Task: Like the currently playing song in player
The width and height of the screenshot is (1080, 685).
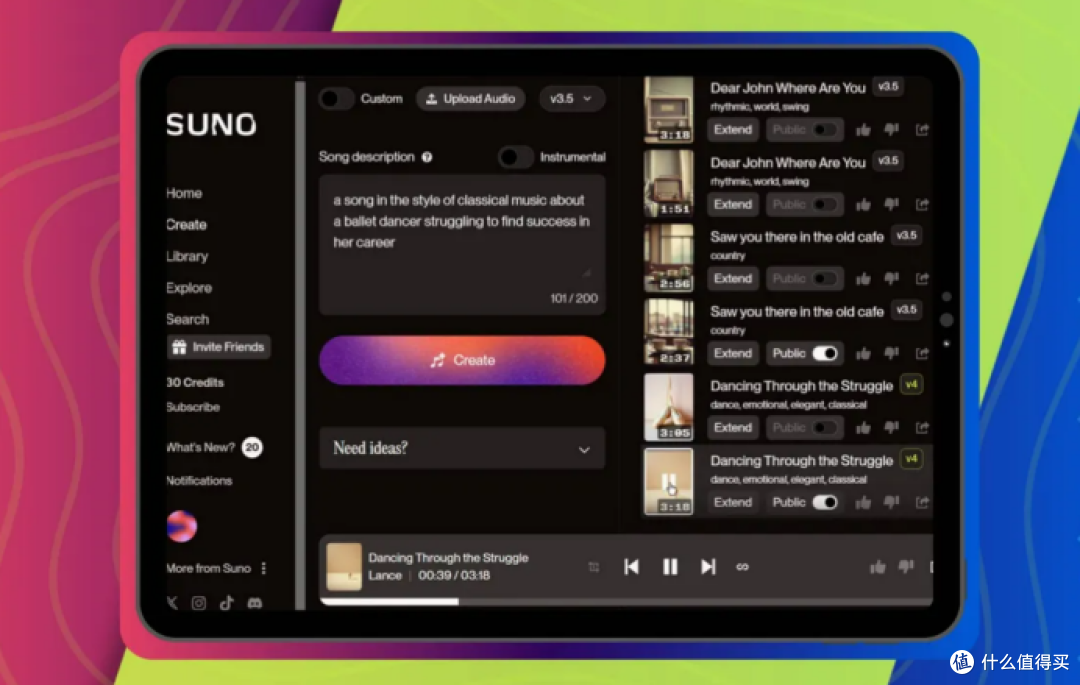Action: (x=878, y=567)
